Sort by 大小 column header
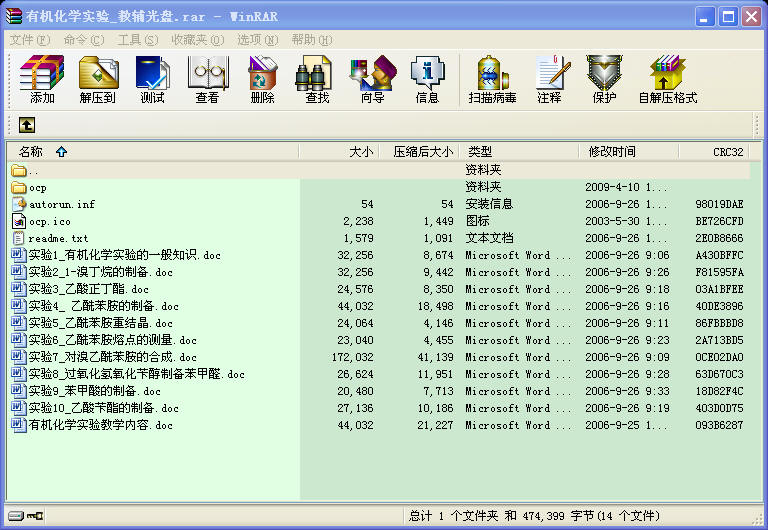Viewport: 768px width, 530px height. click(x=339, y=152)
